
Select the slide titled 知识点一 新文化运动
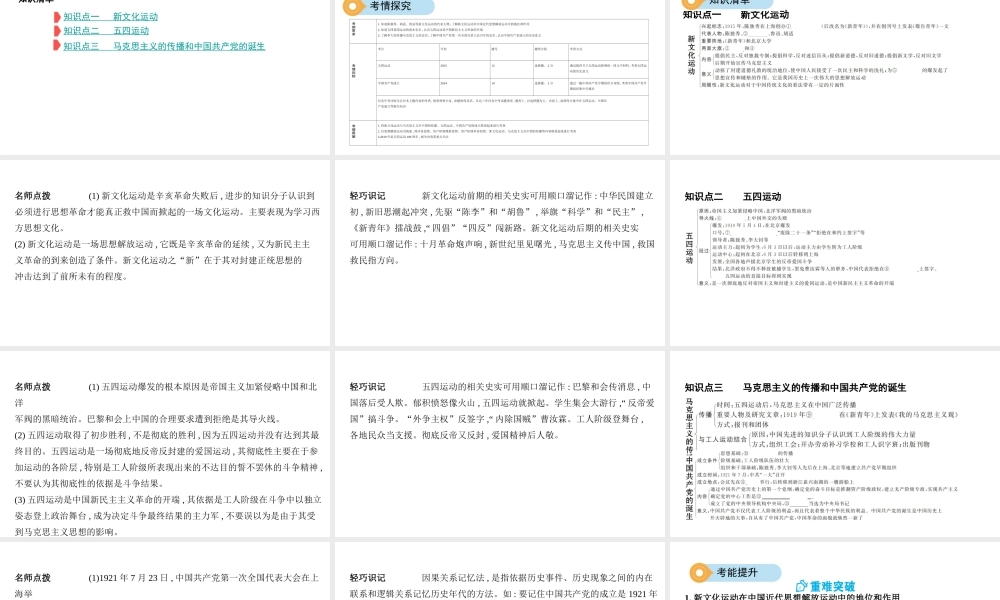[x=835, y=77]
